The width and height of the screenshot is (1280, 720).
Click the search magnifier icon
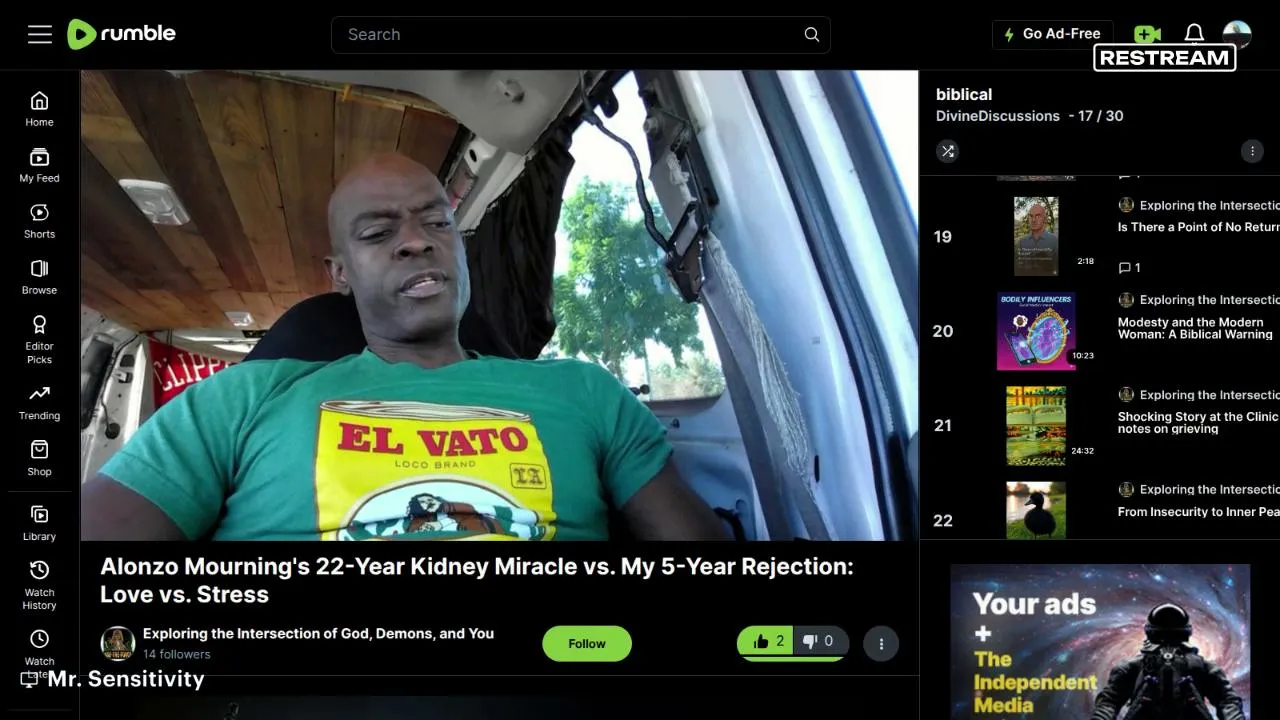(812, 34)
